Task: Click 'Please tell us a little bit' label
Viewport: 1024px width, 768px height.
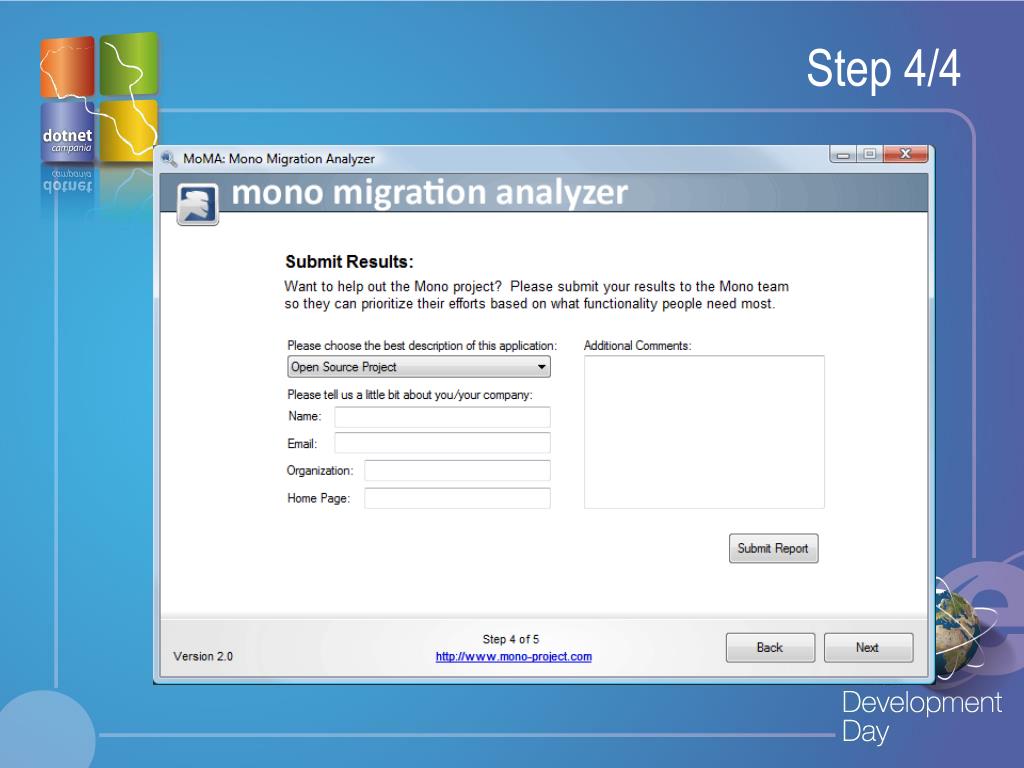Action: (410, 395)
